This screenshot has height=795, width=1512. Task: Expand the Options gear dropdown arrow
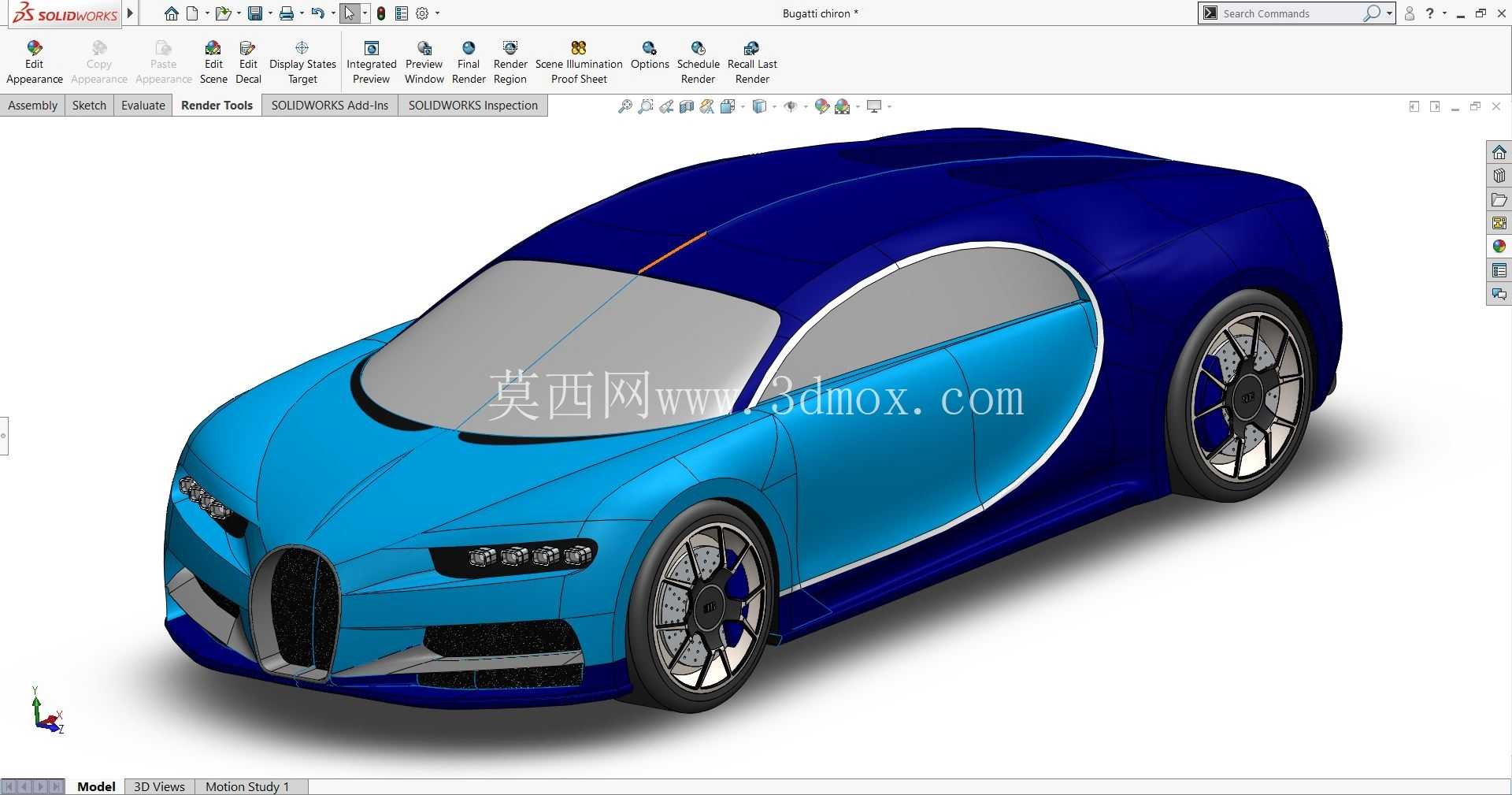[x=438, y=13]
